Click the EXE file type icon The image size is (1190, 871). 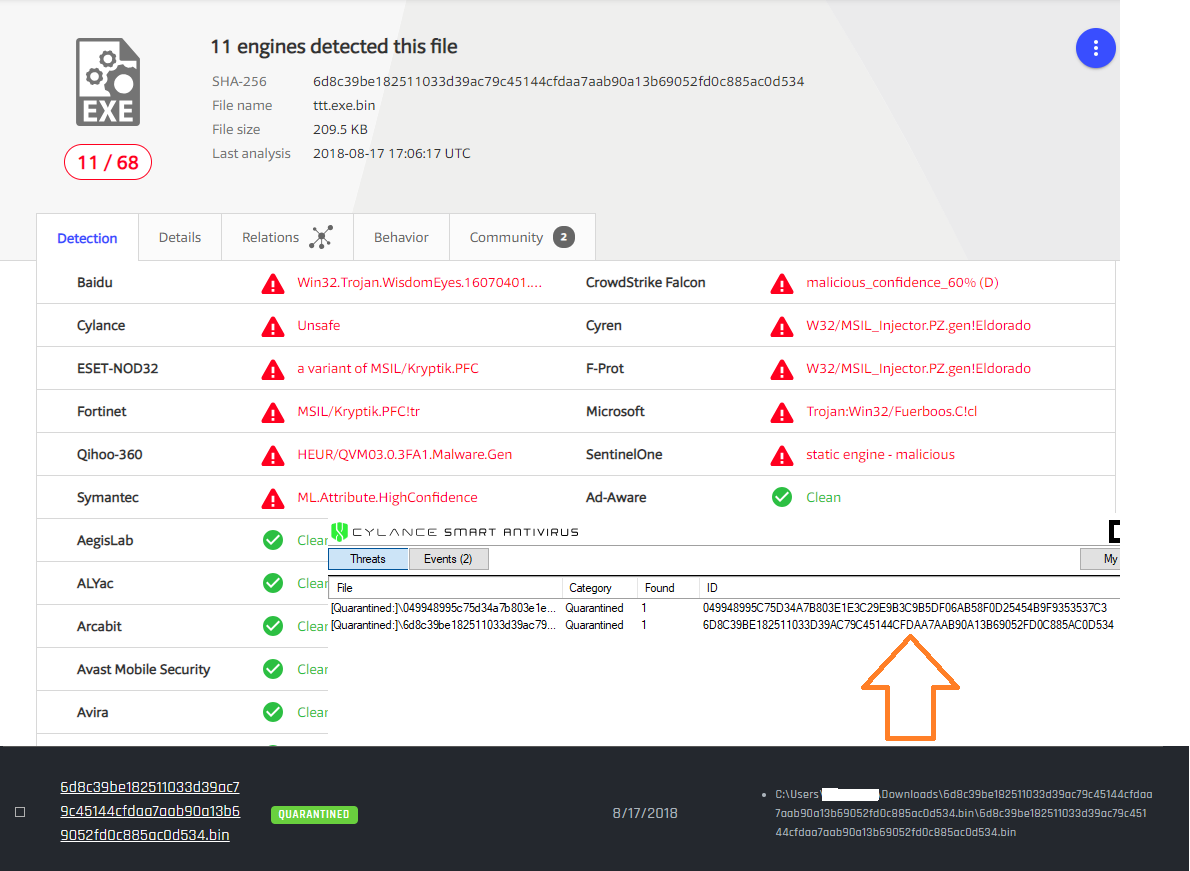tap(108, 82)
